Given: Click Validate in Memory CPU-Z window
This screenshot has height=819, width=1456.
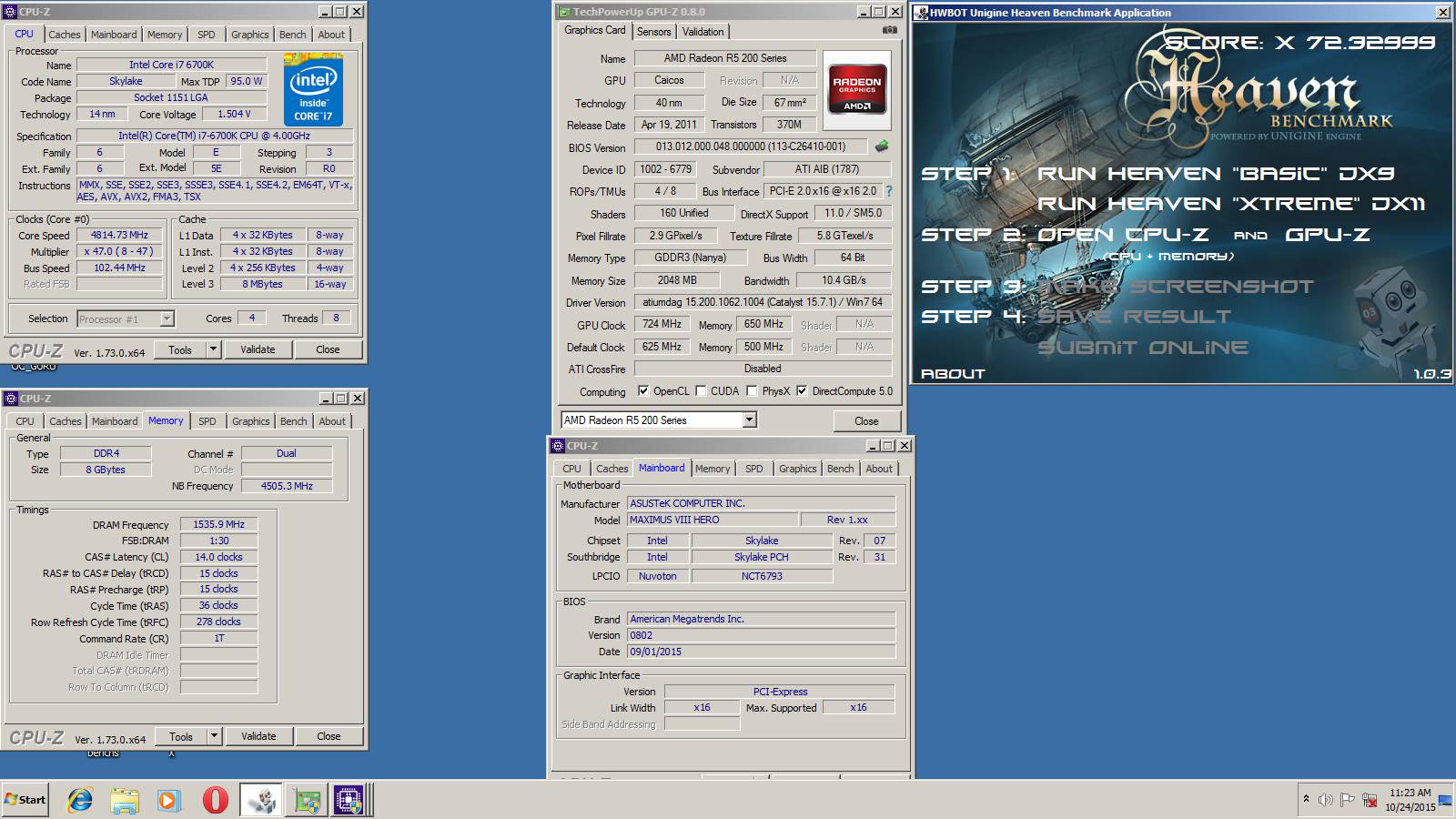Looking at the screenshot, I should [258, 736].
